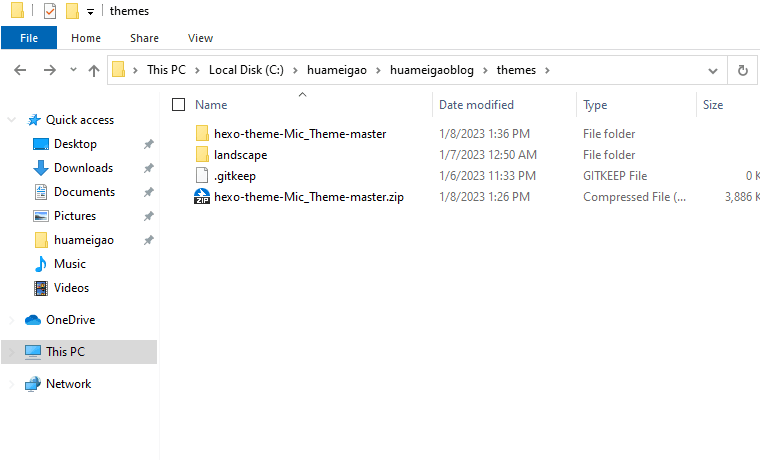Viewport: 760px width, 460px height.
Task: Toggle the select all items checkbox
Action: coord(179,104)
